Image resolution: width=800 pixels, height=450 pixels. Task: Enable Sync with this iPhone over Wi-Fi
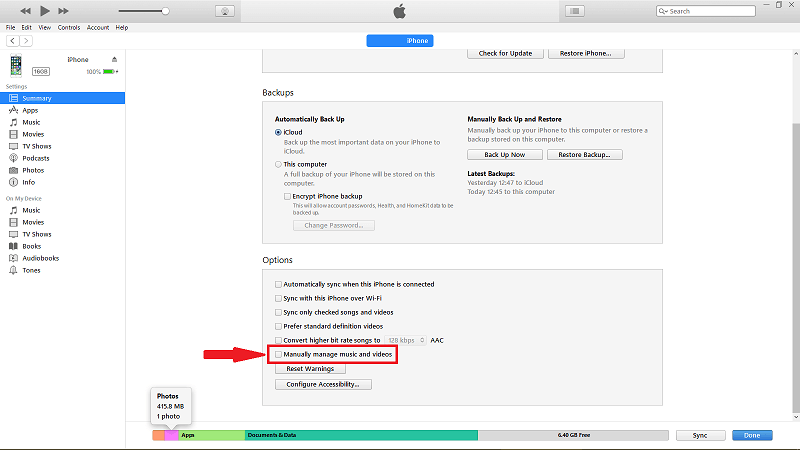pyautogui.click(x=278, y=298)
